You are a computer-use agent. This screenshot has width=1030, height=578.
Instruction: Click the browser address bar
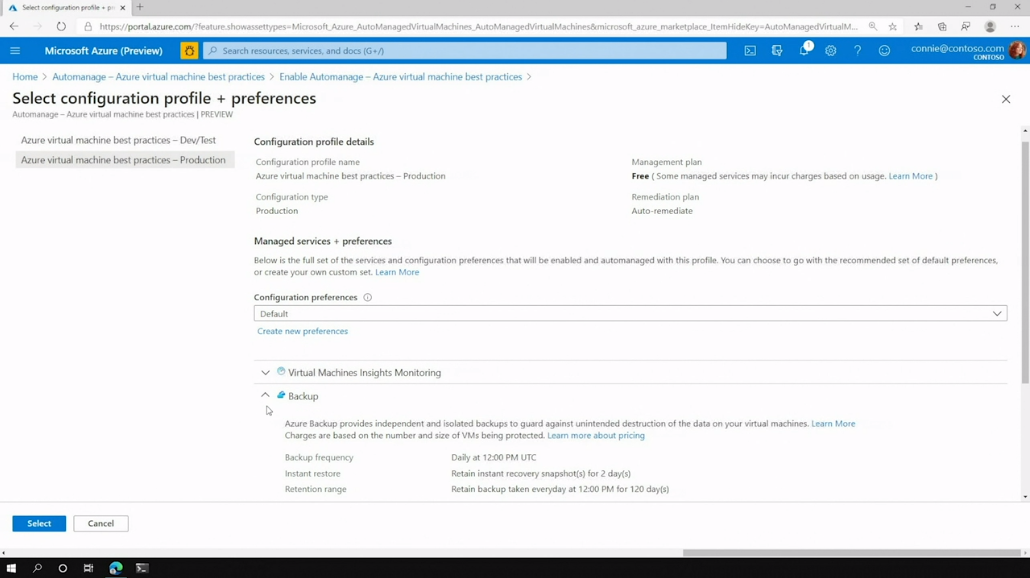[478, 26]
